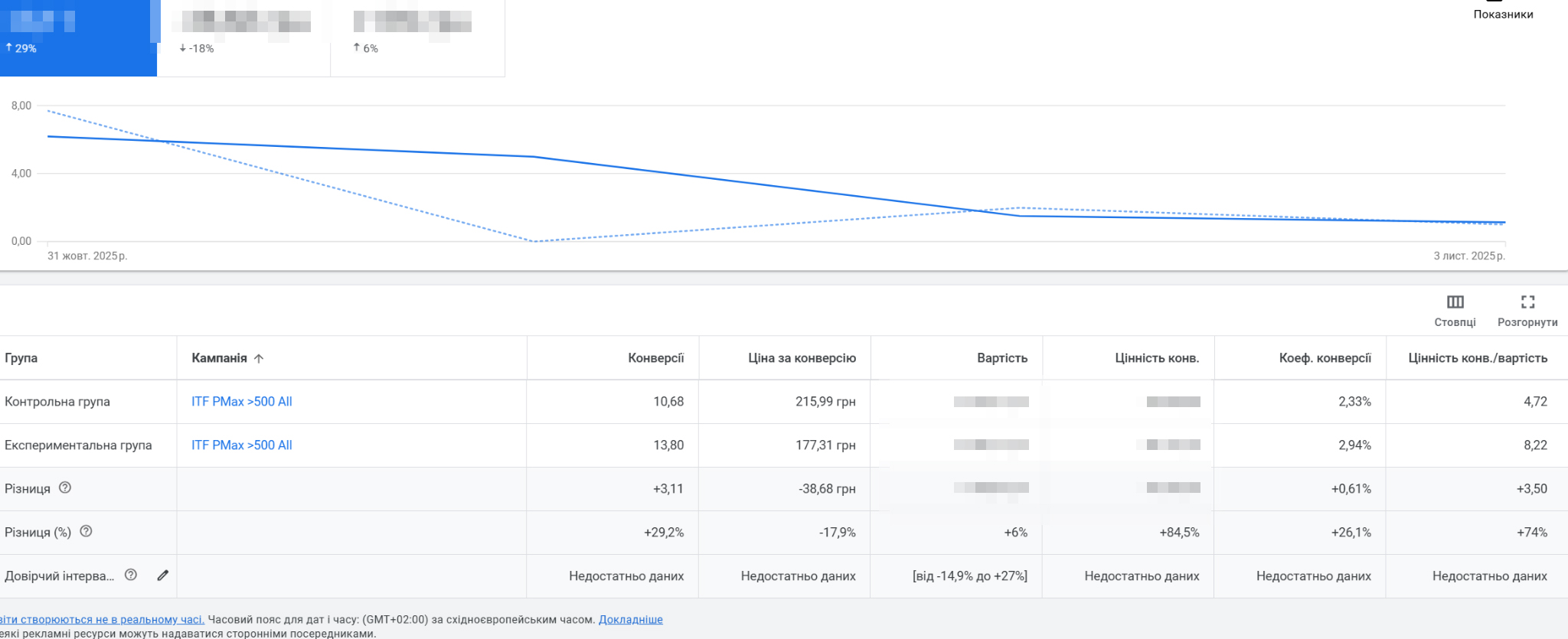
Task: Sort by the Ціна за конверсію header
Action: click(802, 358)
